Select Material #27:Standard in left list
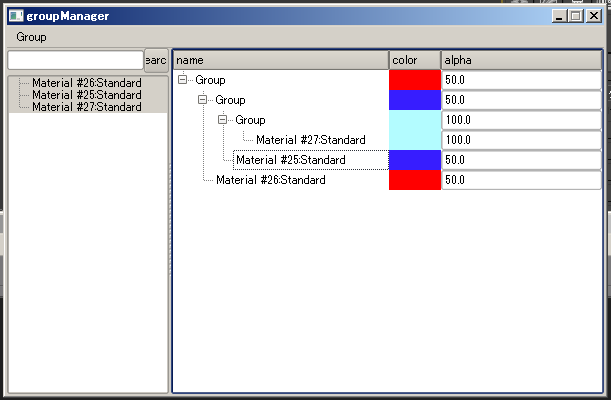 pyautogui.click(x=87, y=107)
